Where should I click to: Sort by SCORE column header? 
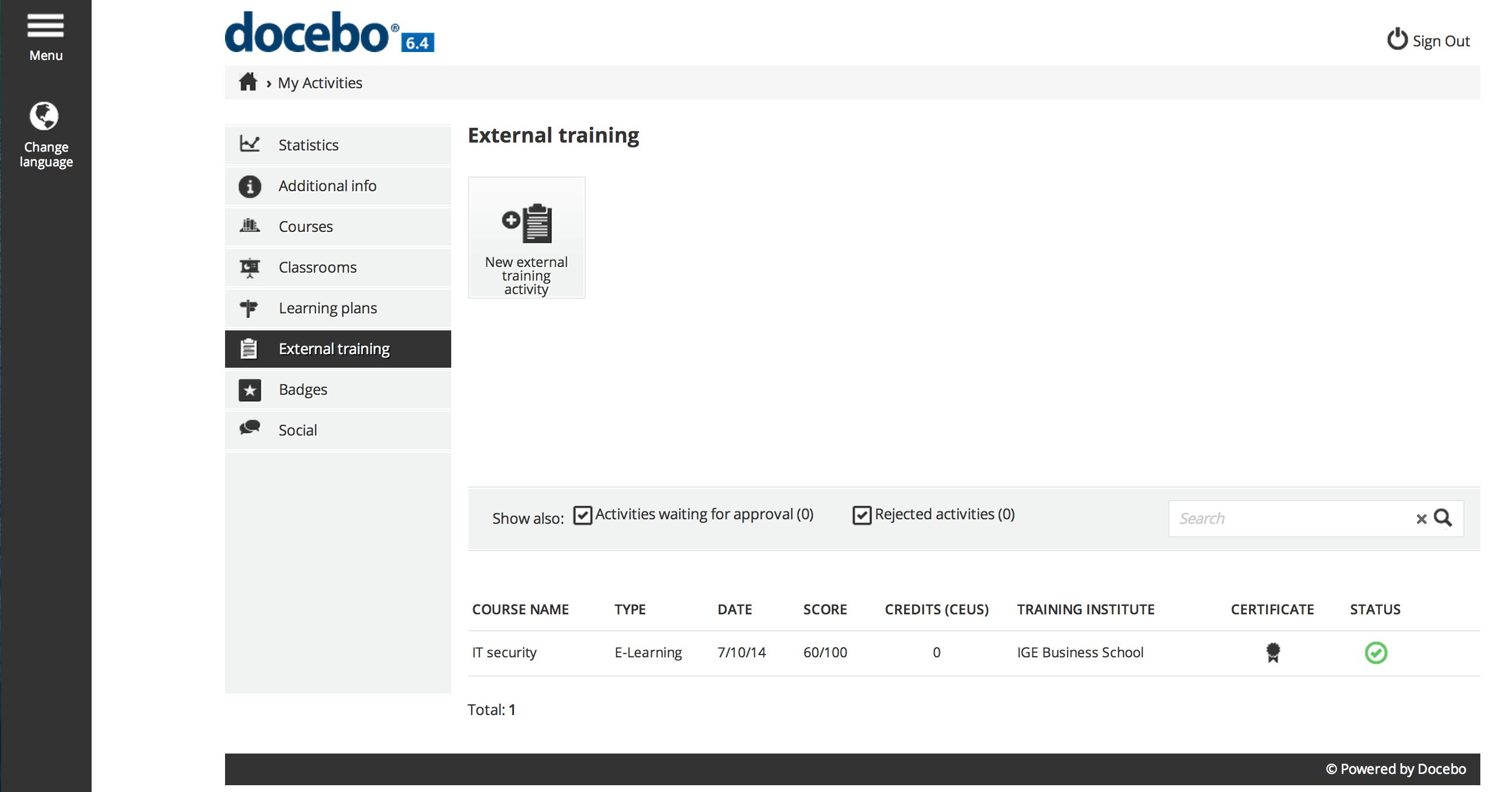point(824,609)
